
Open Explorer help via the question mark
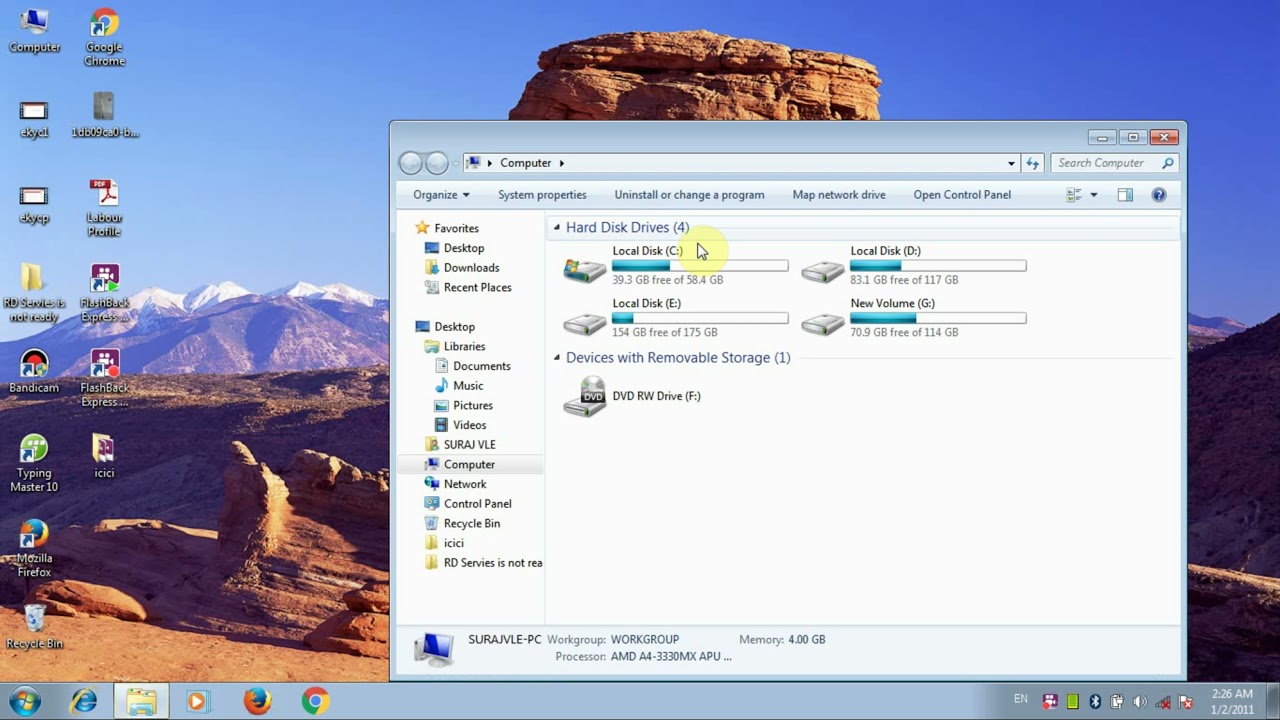[1159, 195]
